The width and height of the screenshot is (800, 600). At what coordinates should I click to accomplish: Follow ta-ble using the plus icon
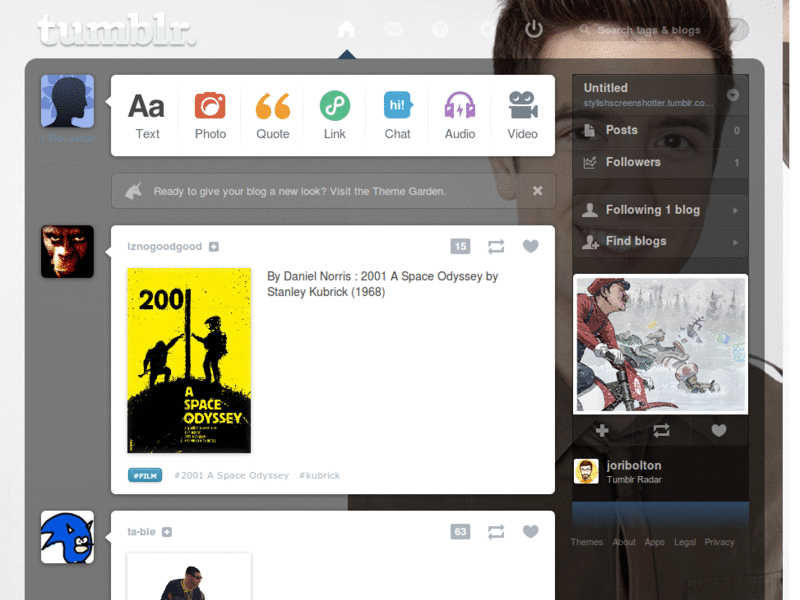tap(167, 532)
